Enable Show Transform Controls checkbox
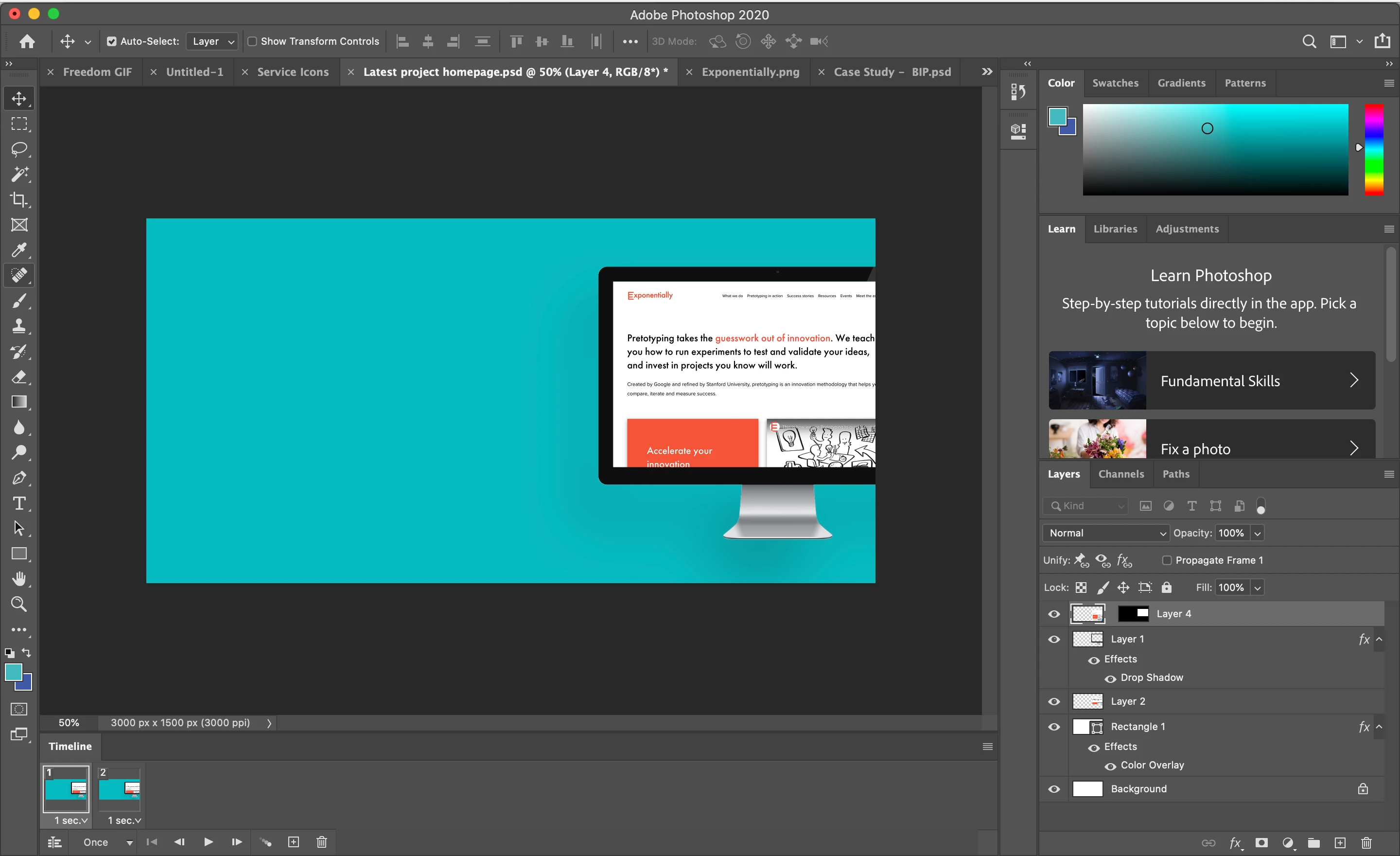 tap(252, 41)
